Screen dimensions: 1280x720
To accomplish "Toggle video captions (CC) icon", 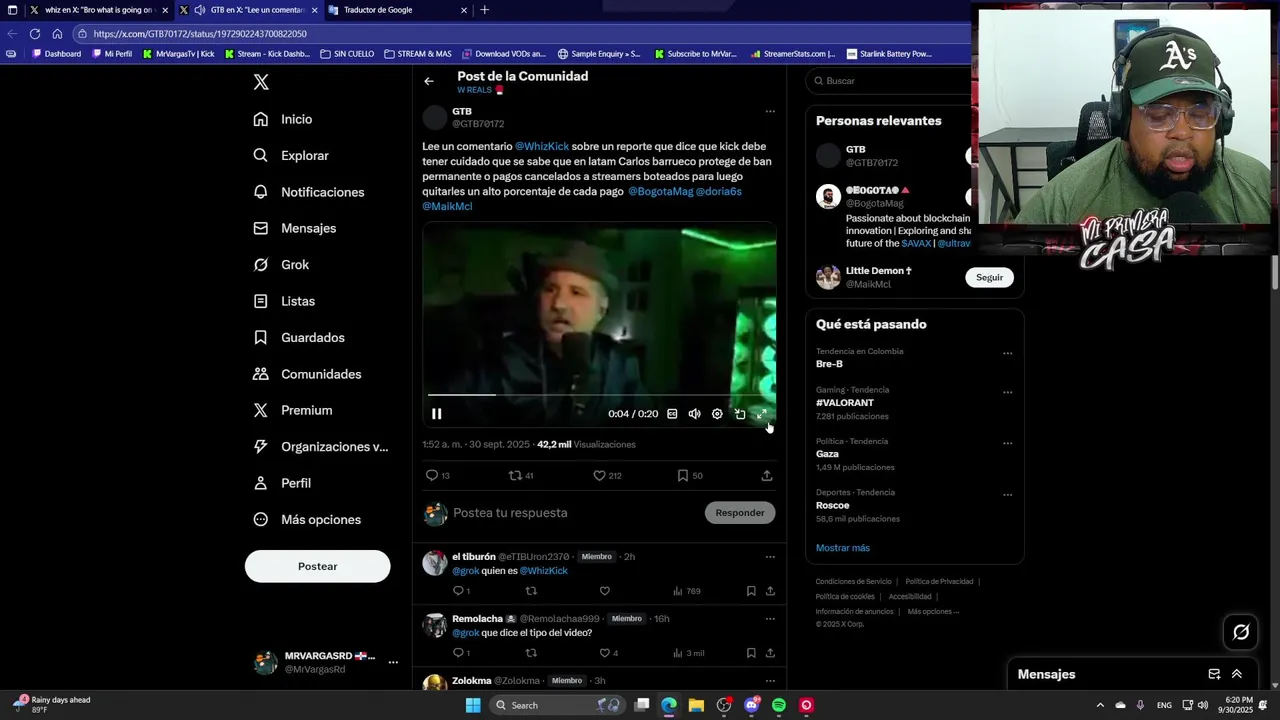I will [672, 414].
